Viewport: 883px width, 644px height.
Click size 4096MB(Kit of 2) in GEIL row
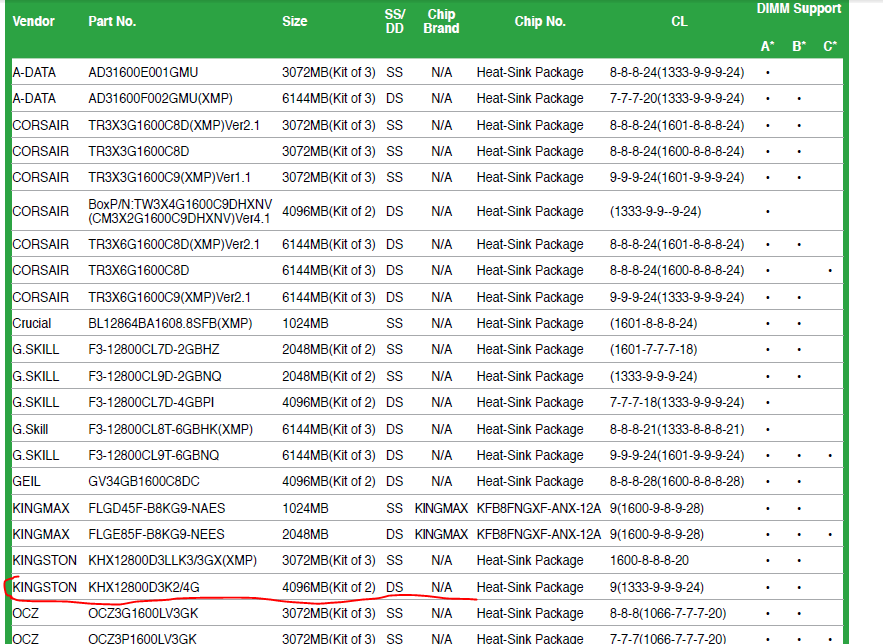(329, 482)
